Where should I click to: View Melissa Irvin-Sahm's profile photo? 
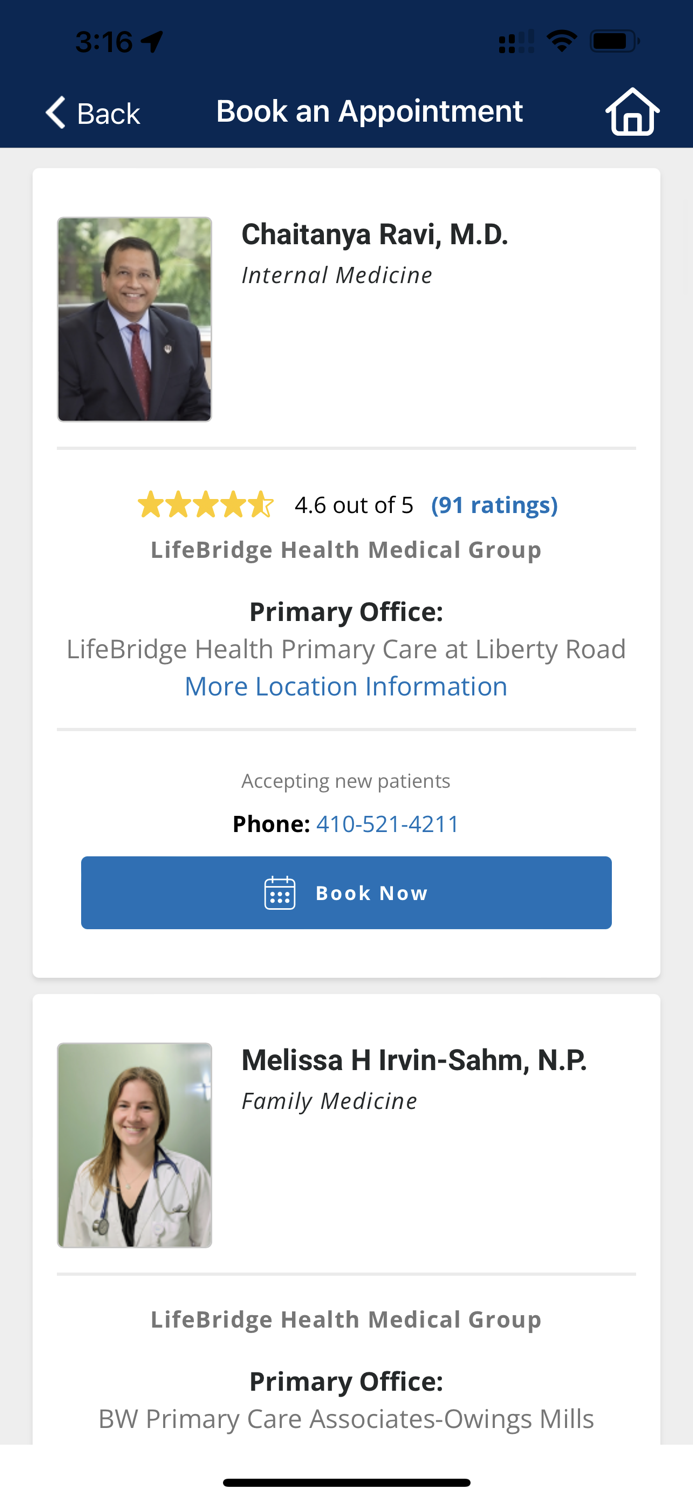pyautogui.click(x=135, y=1144)
